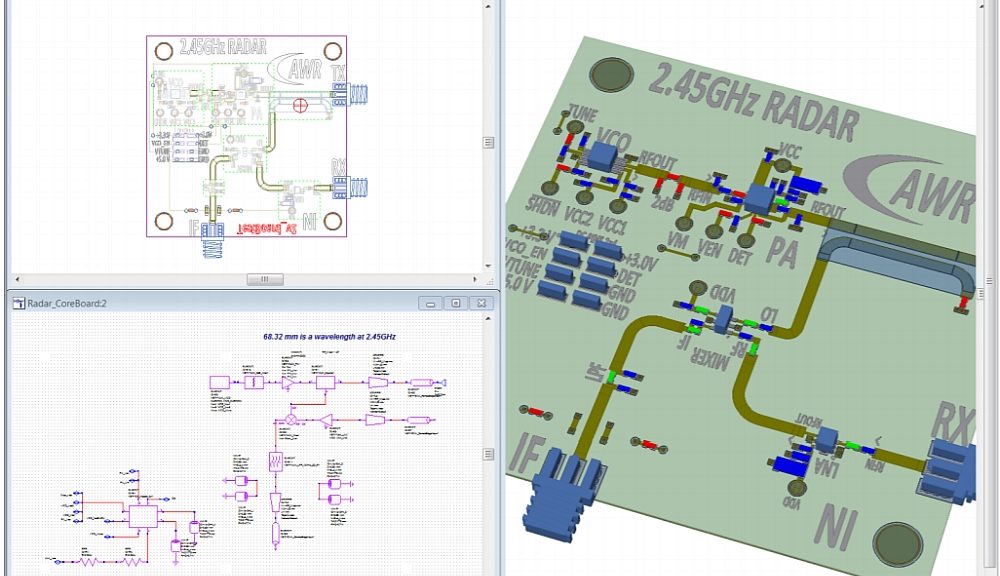Click the 2D layout vertical scrollbar thumb

[489, 142]
